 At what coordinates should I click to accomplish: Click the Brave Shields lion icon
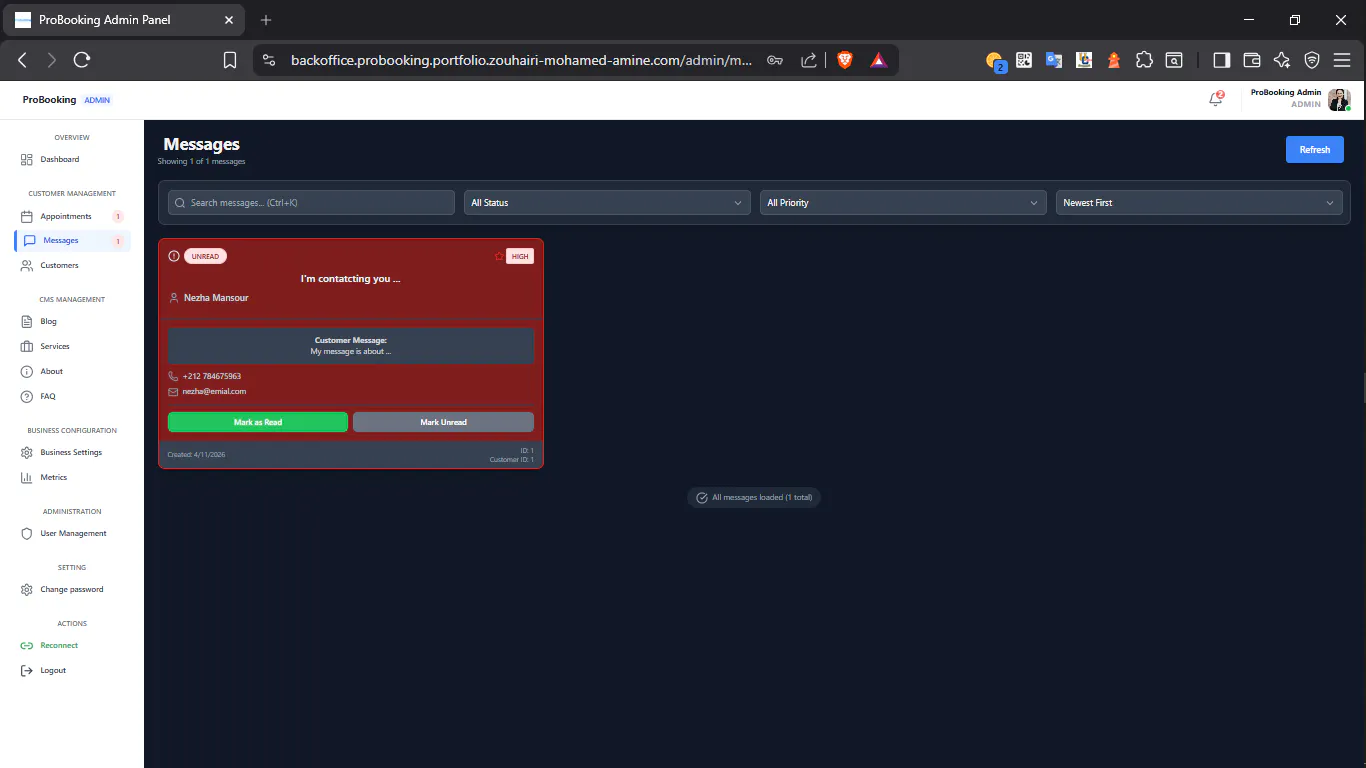tap(844, 60)
